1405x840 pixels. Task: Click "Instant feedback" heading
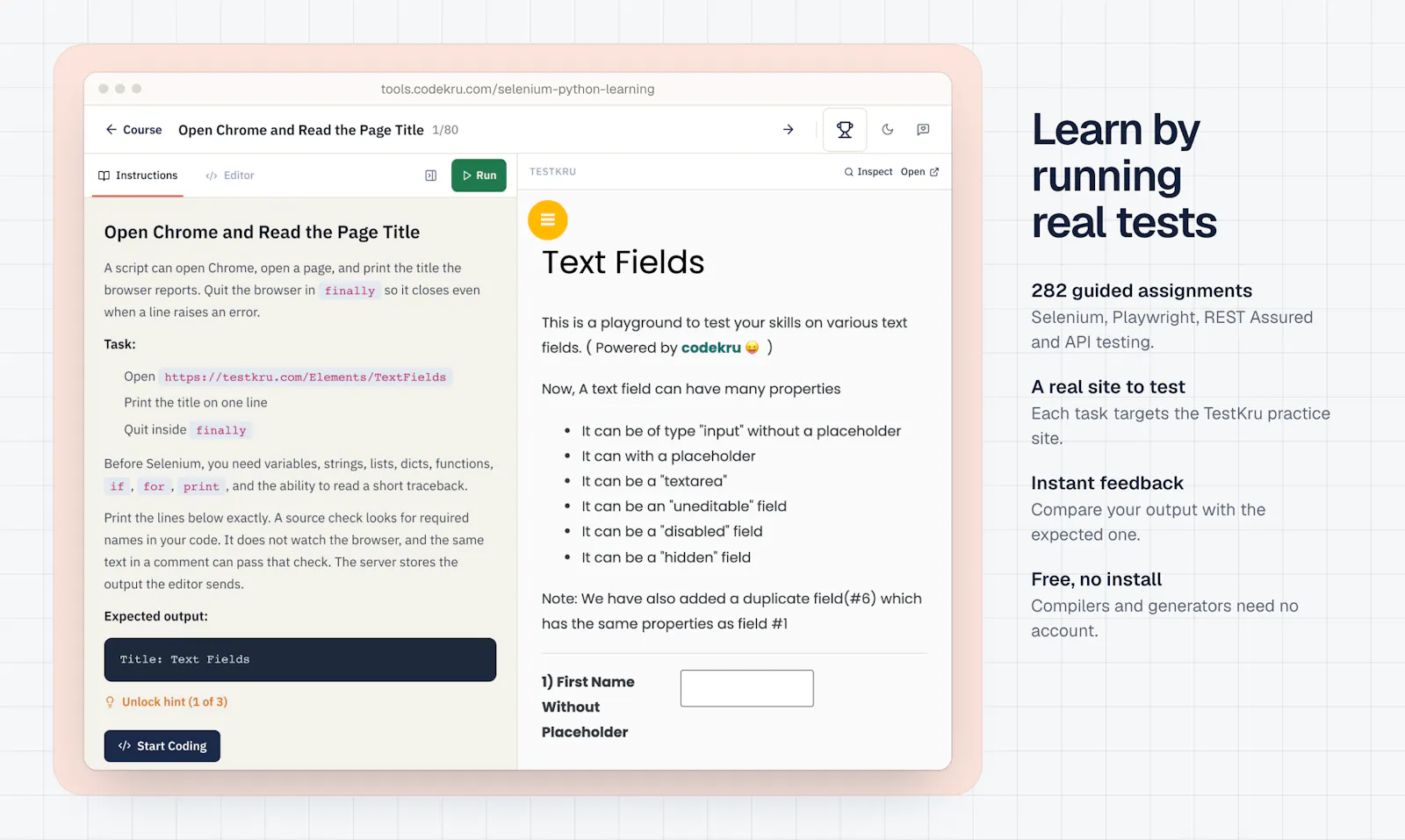1107,484
